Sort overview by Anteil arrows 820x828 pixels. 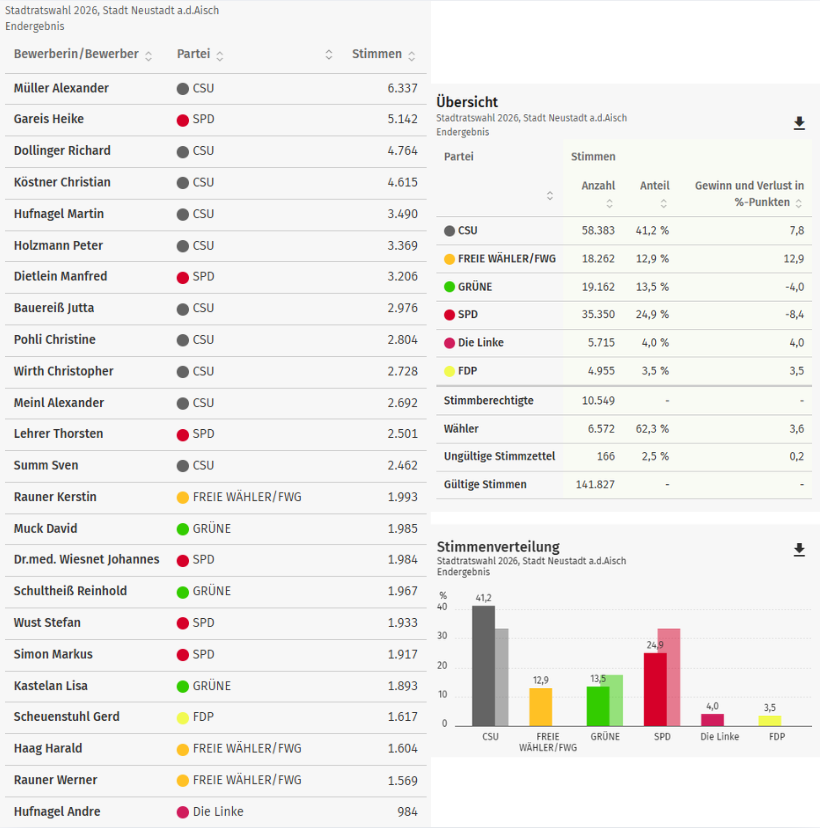(664, 203)
